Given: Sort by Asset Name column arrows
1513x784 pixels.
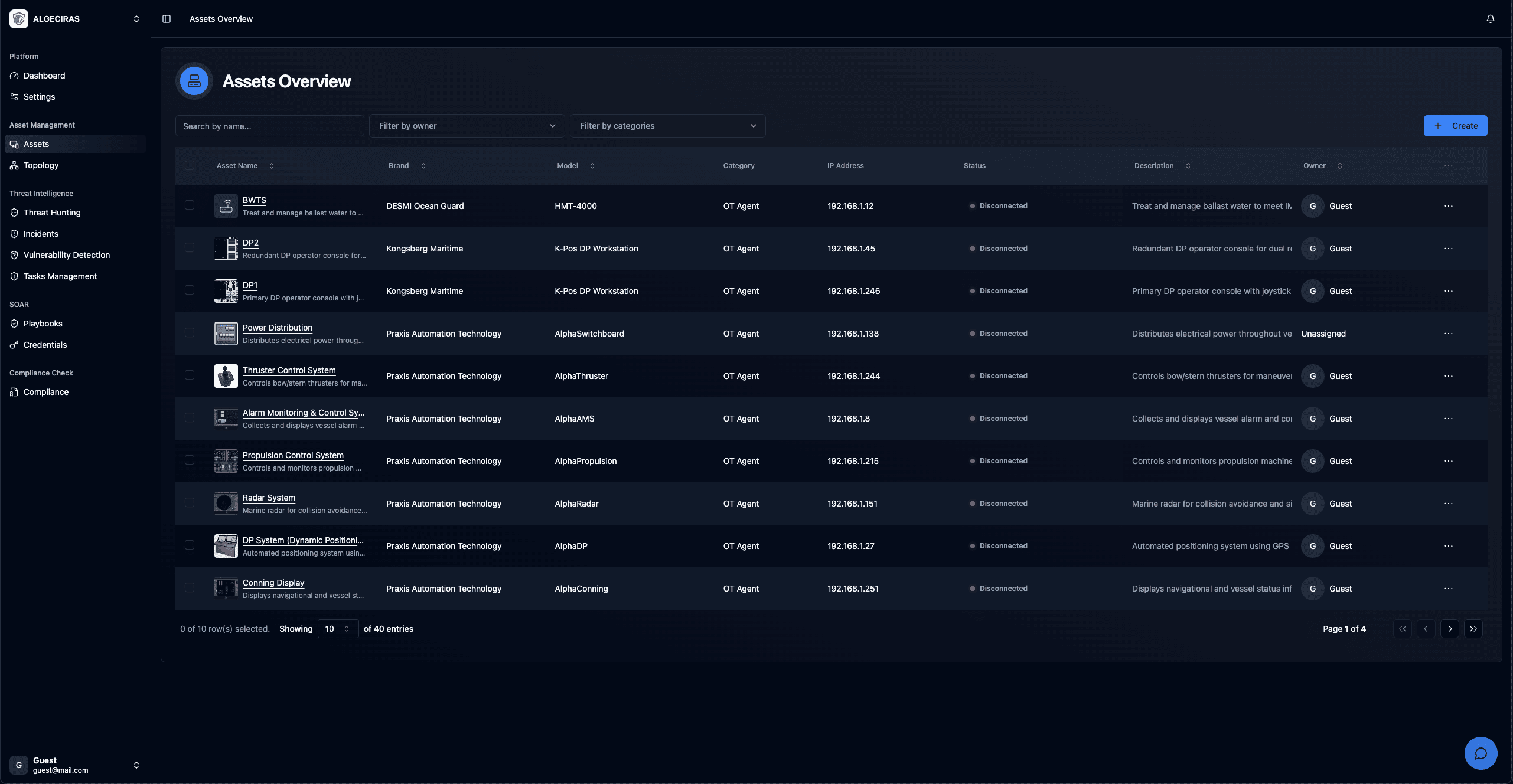Looking at the screenshot, I should (272, 166).
